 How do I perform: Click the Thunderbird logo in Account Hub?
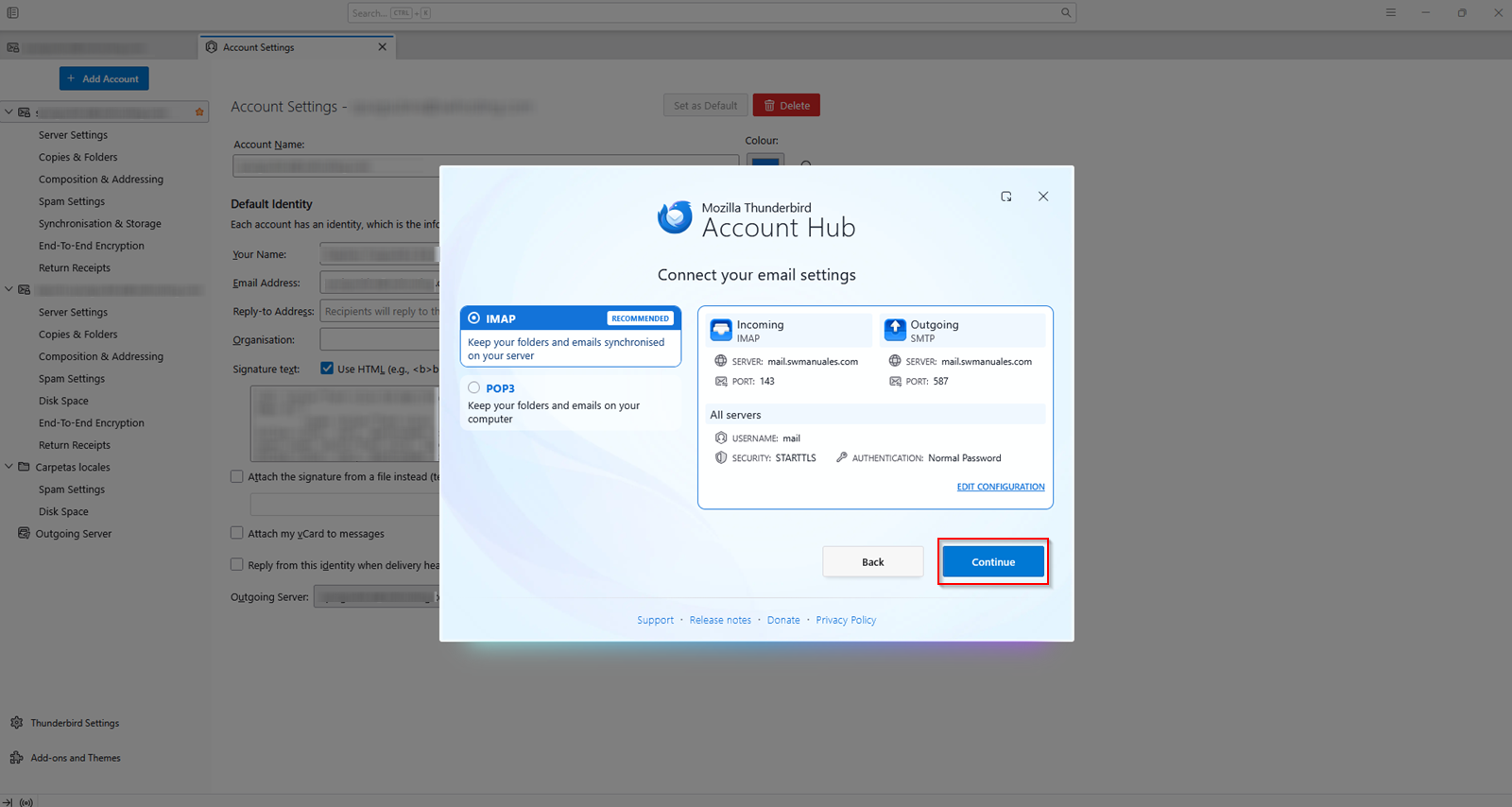(x=675, y=217)
